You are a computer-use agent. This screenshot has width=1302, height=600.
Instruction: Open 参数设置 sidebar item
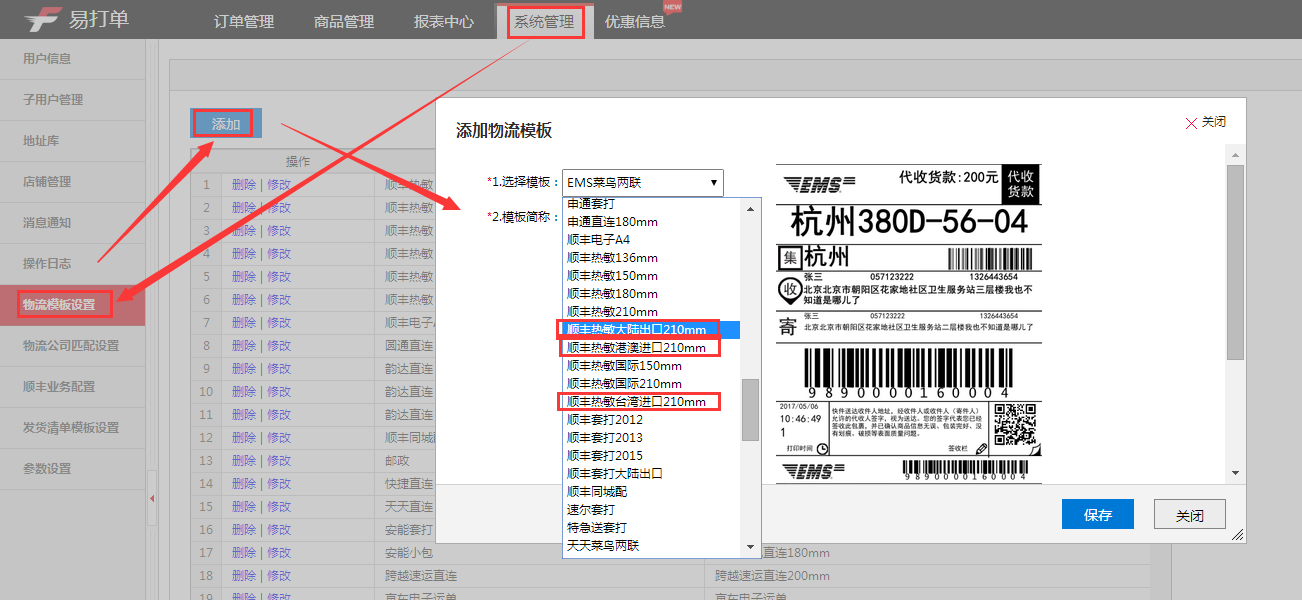(x=72, y=469)
